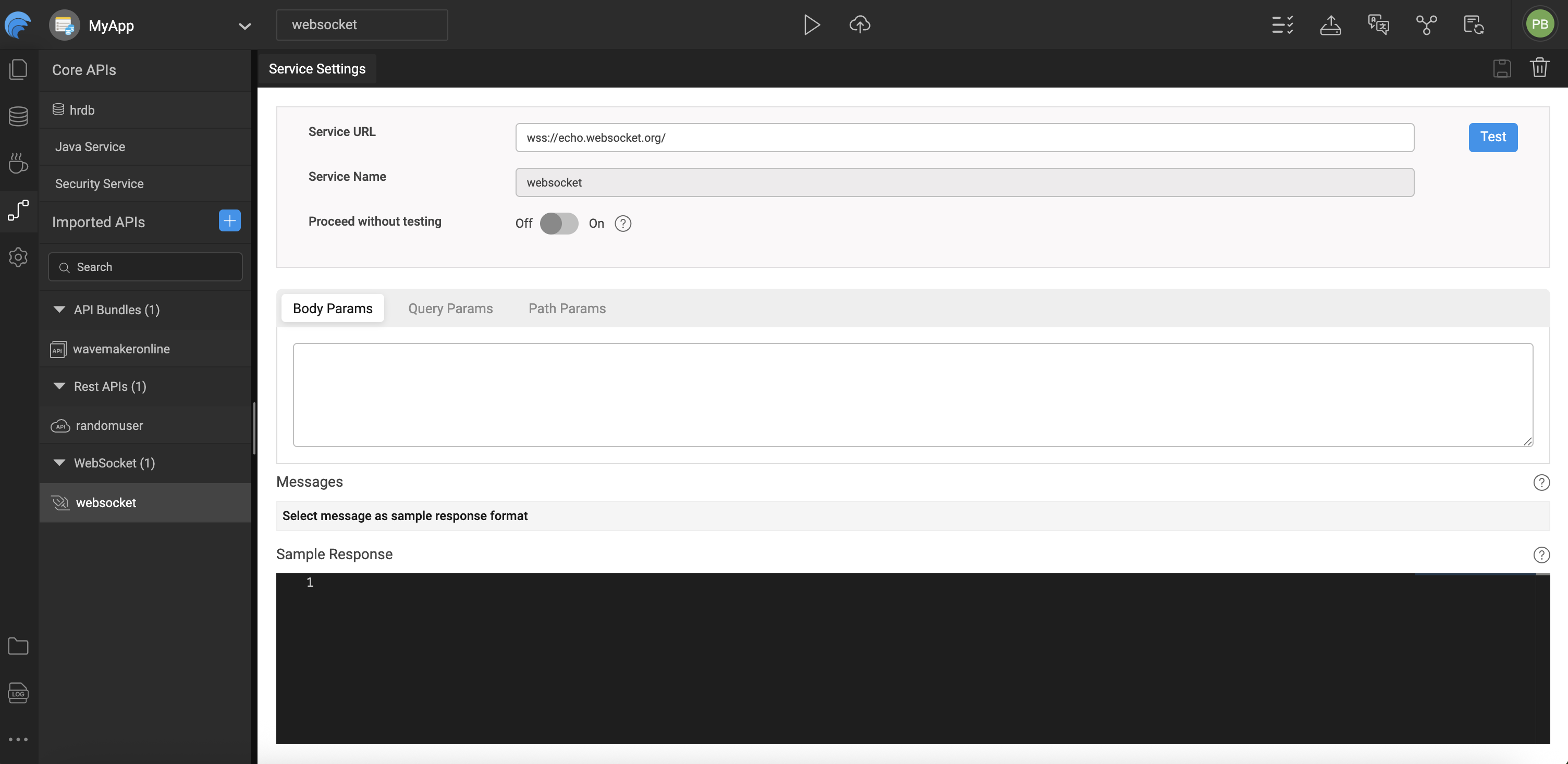Delete the websocket service via trash icon
1568x764 pixels.
click(x=1539, y=68)
